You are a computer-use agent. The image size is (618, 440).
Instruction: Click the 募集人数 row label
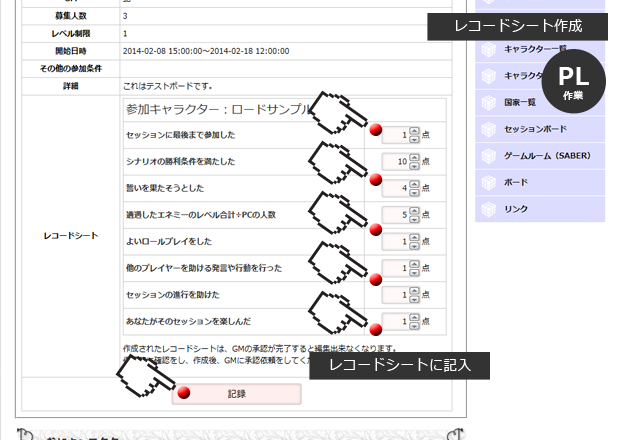(71, 16)
